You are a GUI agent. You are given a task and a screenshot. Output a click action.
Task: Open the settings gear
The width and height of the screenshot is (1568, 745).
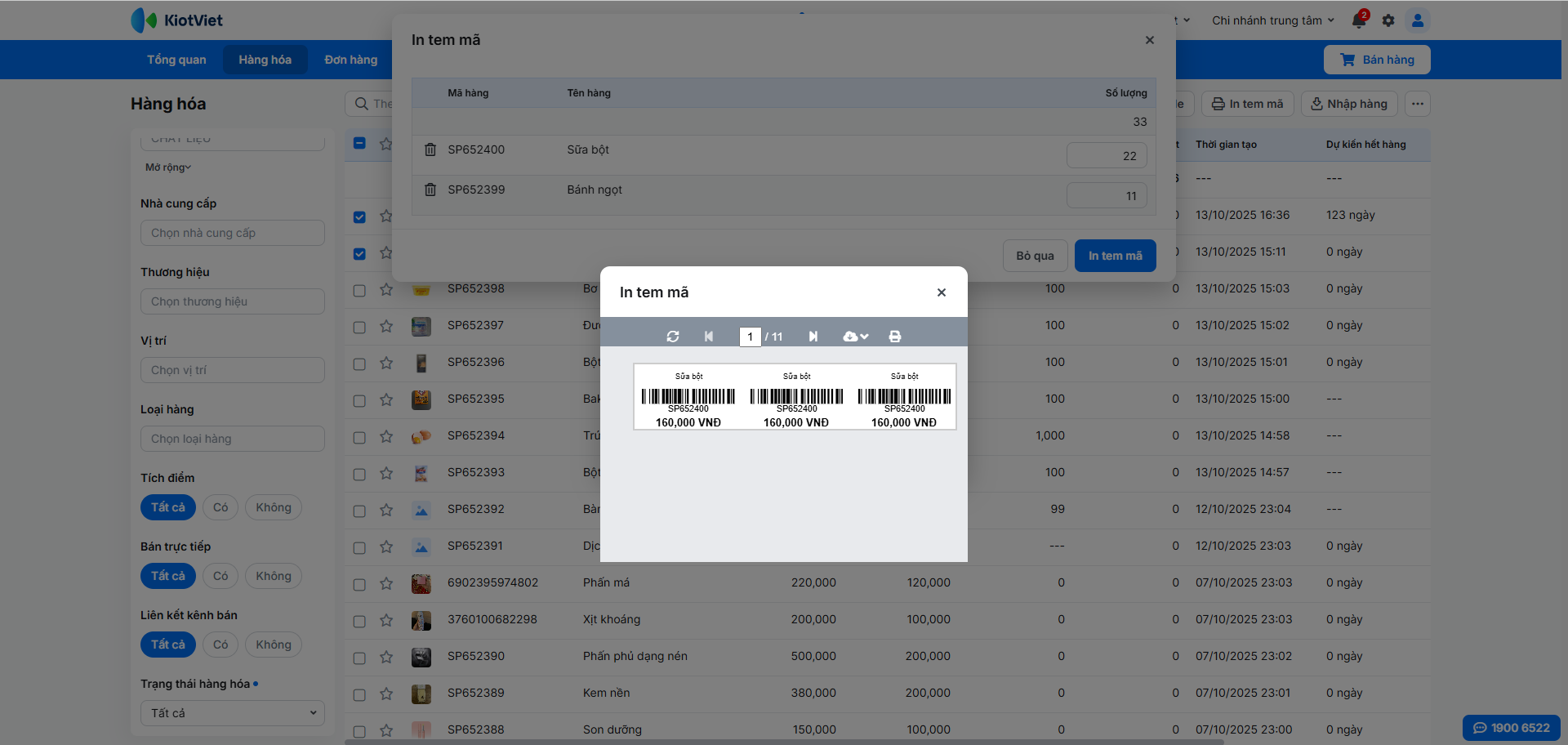coord(1388,20)
